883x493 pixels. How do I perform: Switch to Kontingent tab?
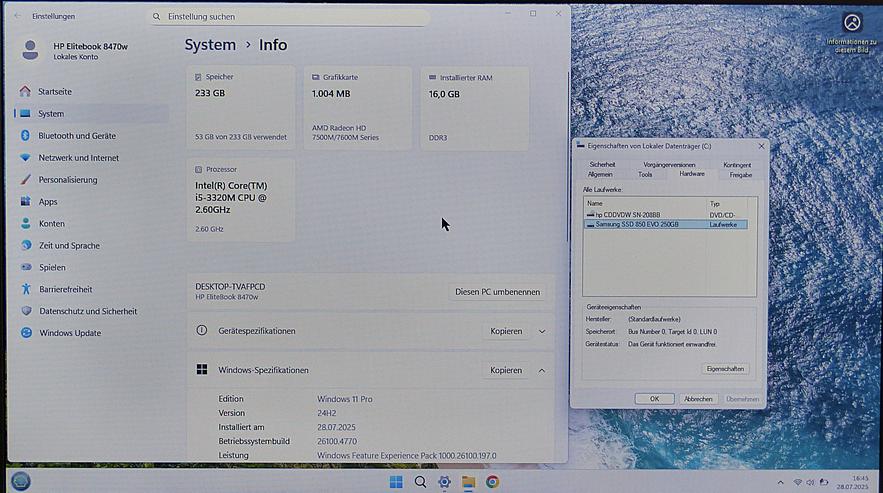(737, 165)
